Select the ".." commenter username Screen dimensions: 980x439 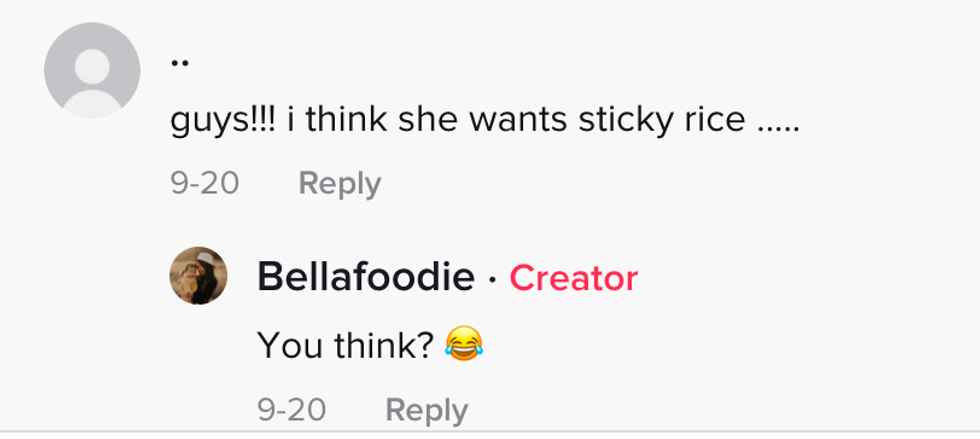[x=180, y=62]
